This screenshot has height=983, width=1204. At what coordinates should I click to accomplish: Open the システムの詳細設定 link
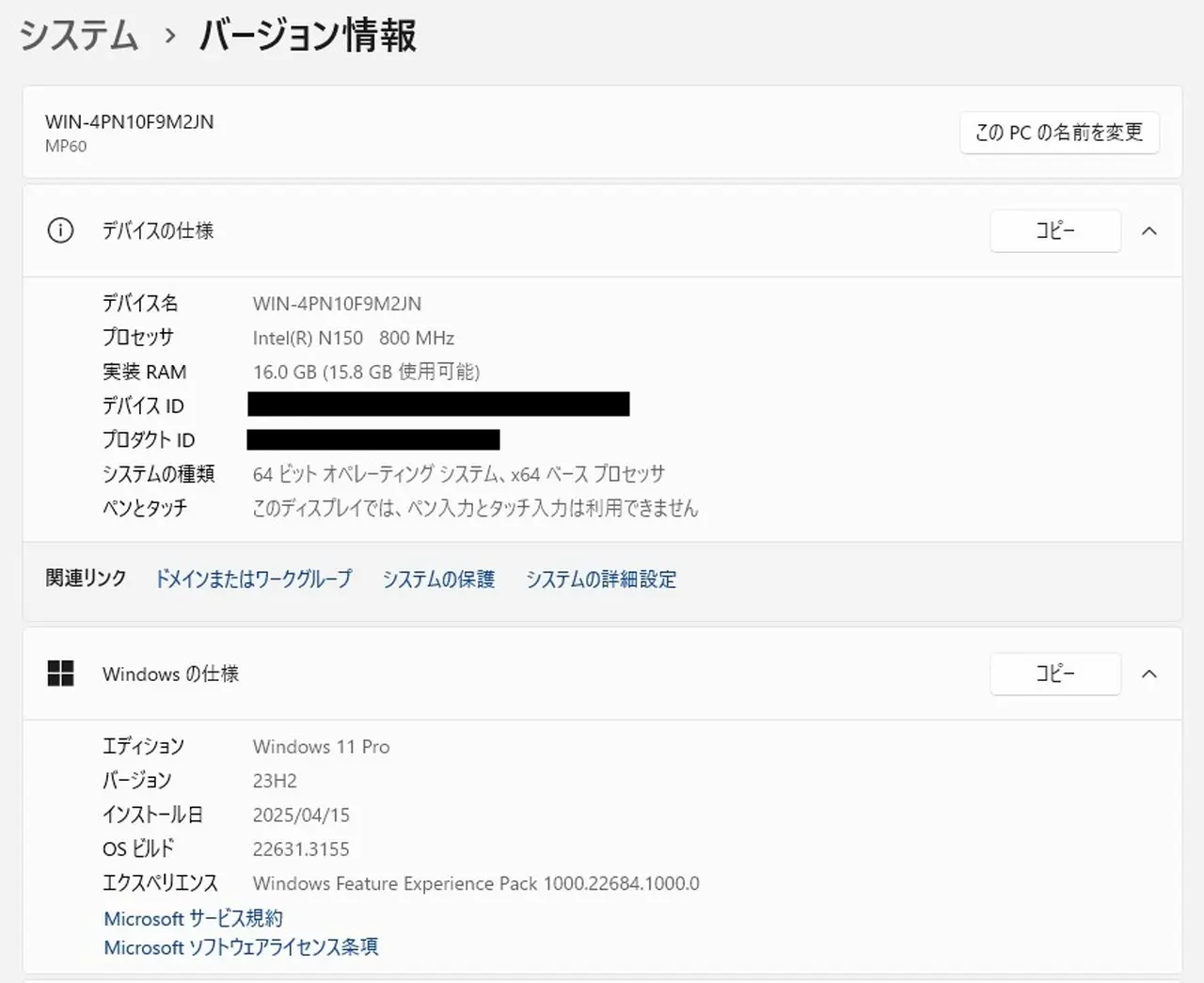(x=601, y=579)
